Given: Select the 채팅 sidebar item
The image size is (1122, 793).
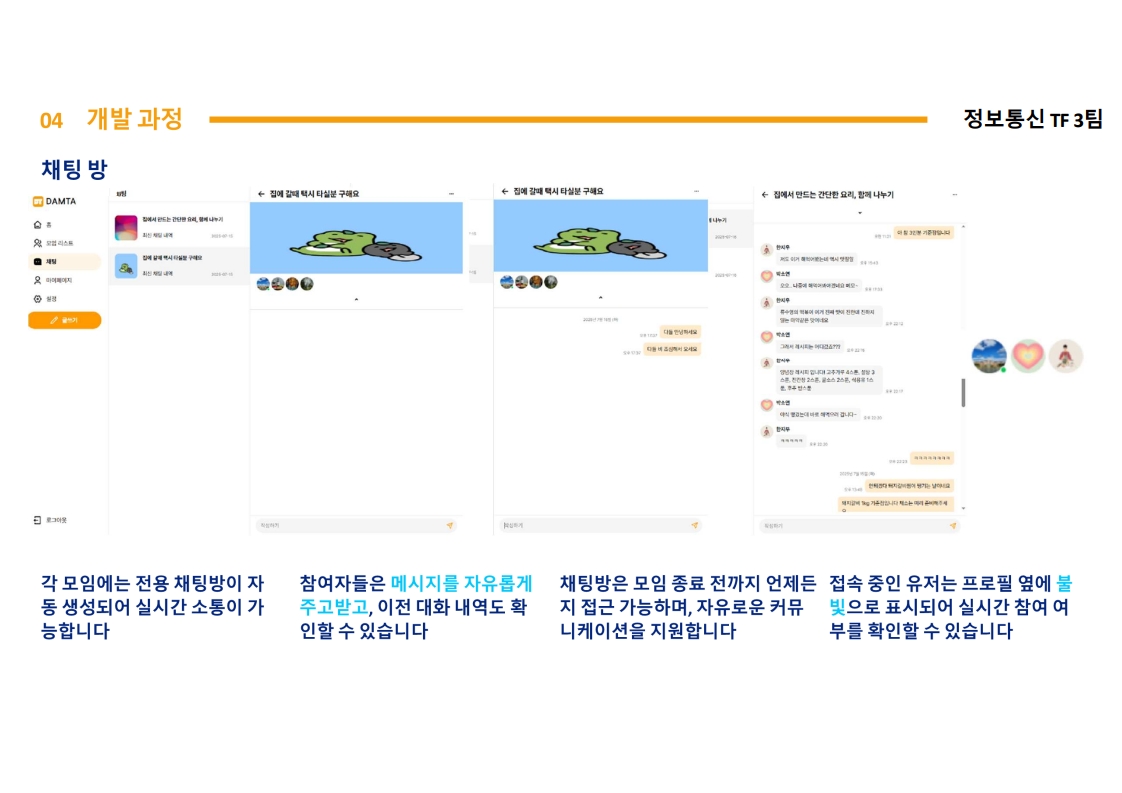Looking at the screenshot, I should 64,262.
